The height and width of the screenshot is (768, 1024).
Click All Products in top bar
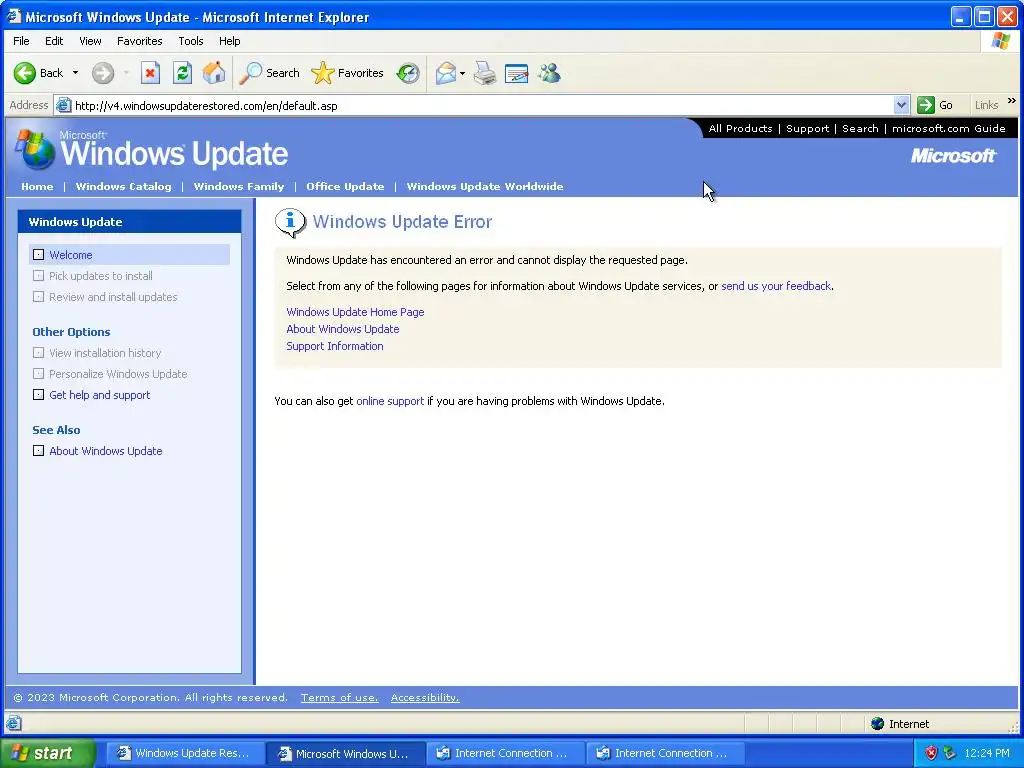pyautogui.click(x=741, y=129)
